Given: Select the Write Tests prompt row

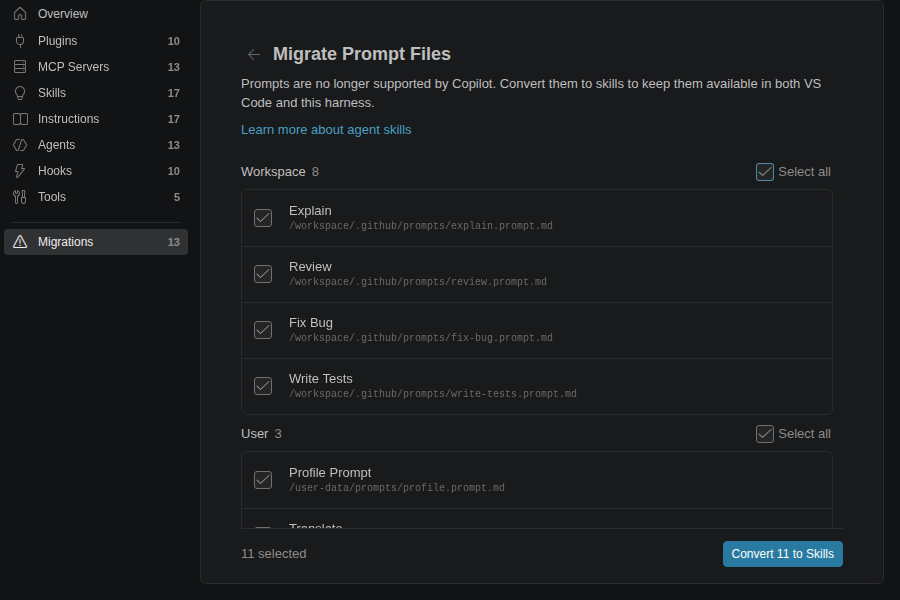Looking at the screenshot, I should [537, 386].
